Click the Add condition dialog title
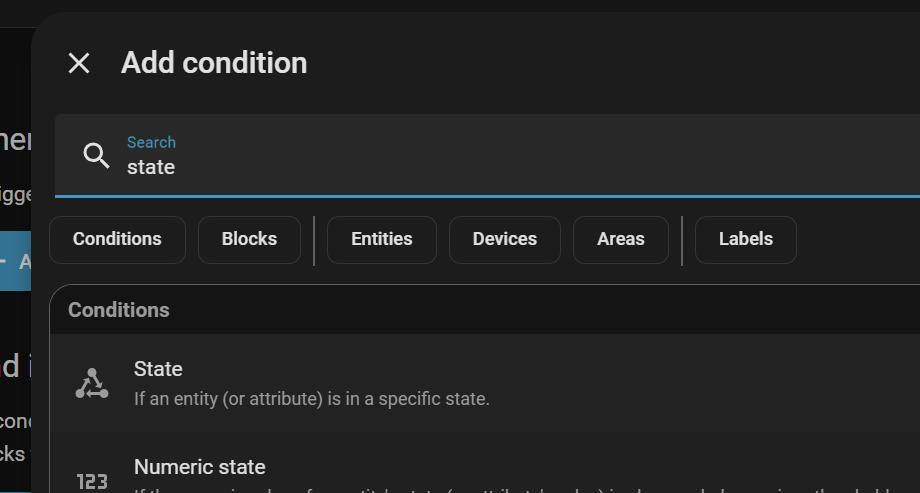This screenshot has height=493, width=920. pos(214,63)
